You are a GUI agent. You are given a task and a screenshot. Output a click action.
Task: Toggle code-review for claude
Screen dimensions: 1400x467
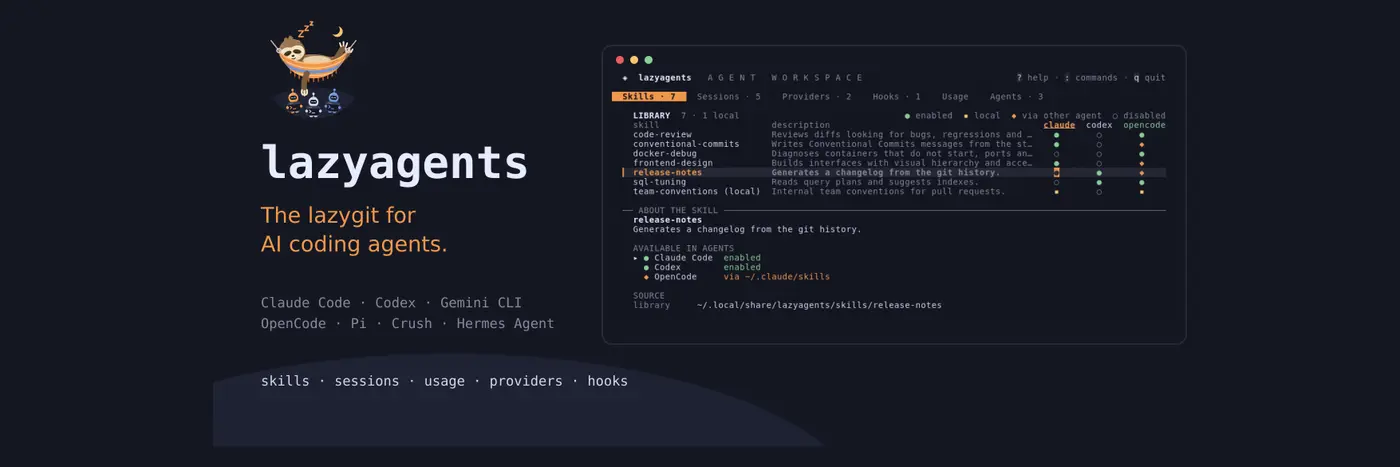(x=1056, y=135)
